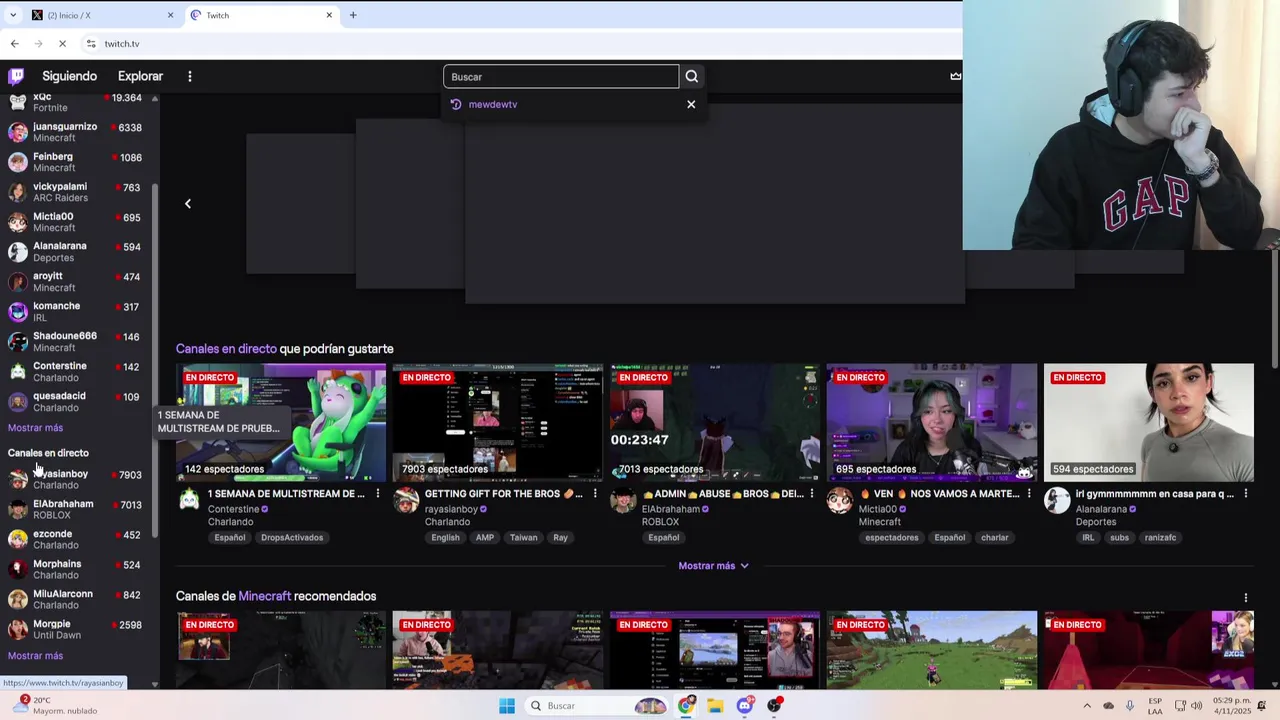This screenshot has height=720, width=1280.
Task: Open Canales en directo link heading
Action: 226,349
